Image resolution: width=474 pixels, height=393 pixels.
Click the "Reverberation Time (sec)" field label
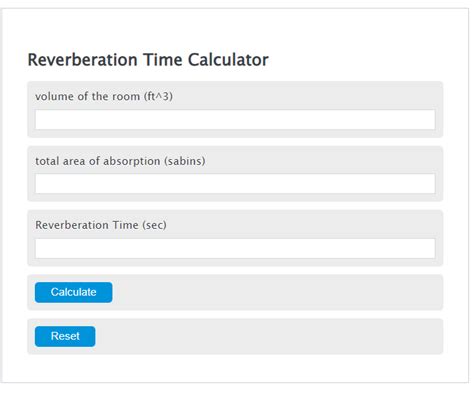click(x=101, y=225)
